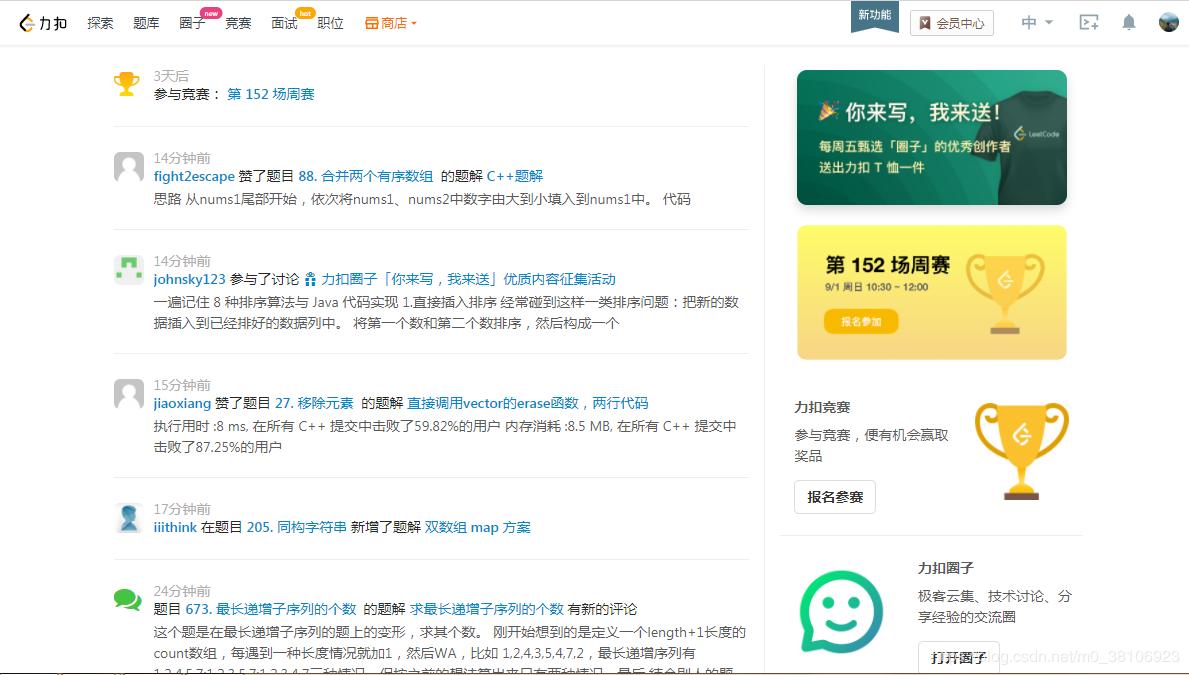Image resolution: width=1189 pixels, height=675 pixels.
Task: Click the green smiley 力扣圈子 icon
Action: point(840,612)
